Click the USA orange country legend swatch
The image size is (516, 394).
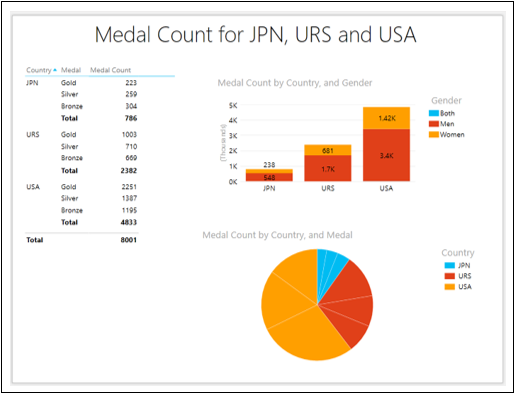pos(449,287)
